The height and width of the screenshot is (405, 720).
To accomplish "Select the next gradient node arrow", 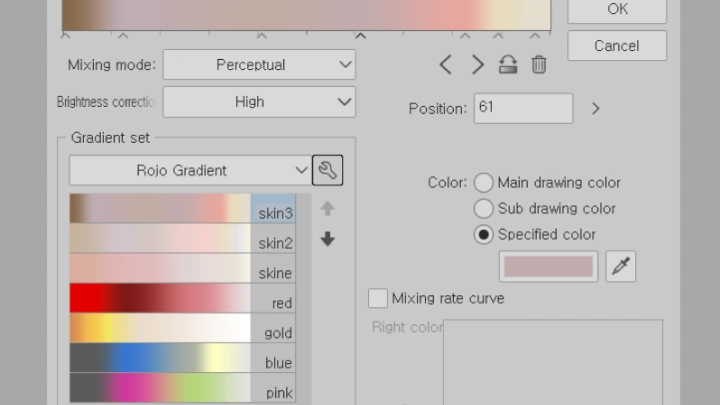I will [478, 65].
